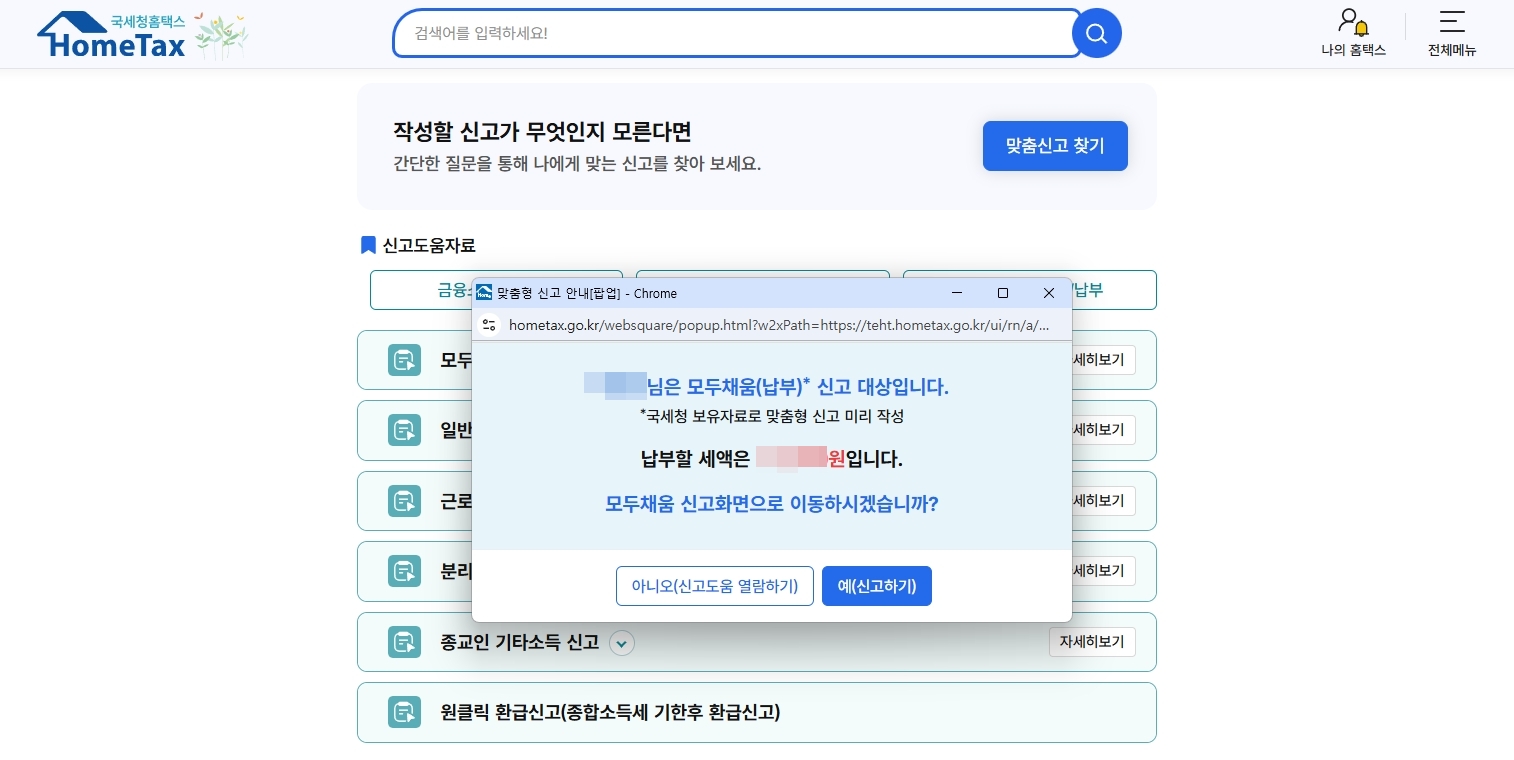Click the site info icon in the popup address bar
Image resolution: width=1514 pixels, height=760 pixels.
[489, 324]
